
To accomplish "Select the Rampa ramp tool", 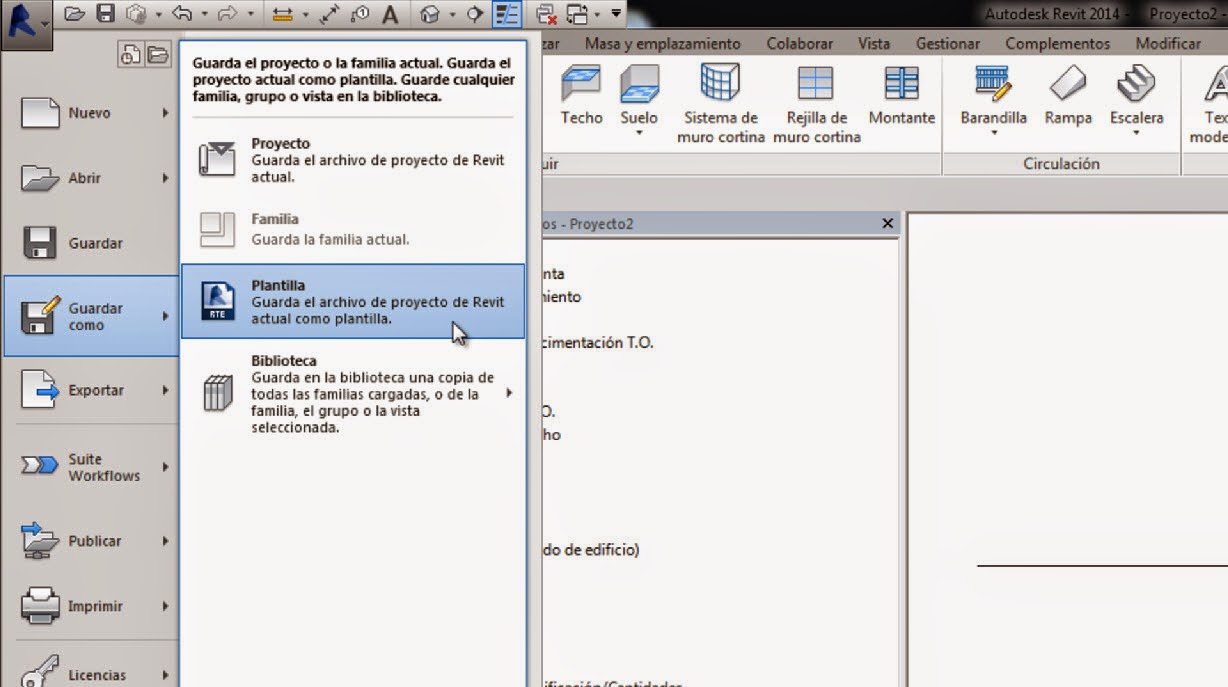I will tap(1068, 97).
